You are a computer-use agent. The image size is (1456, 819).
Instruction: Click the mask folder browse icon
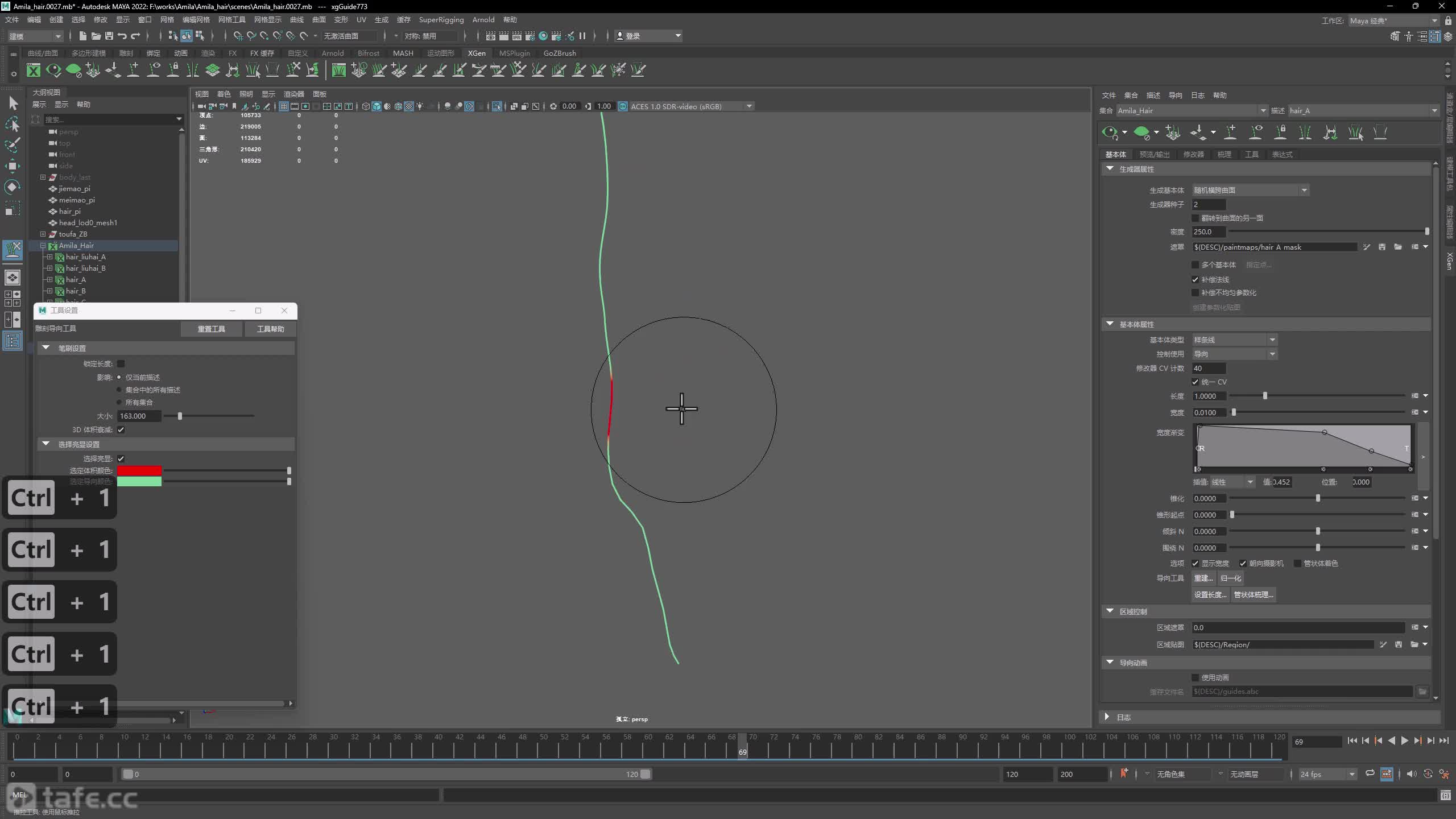(x=1398, y=247)
